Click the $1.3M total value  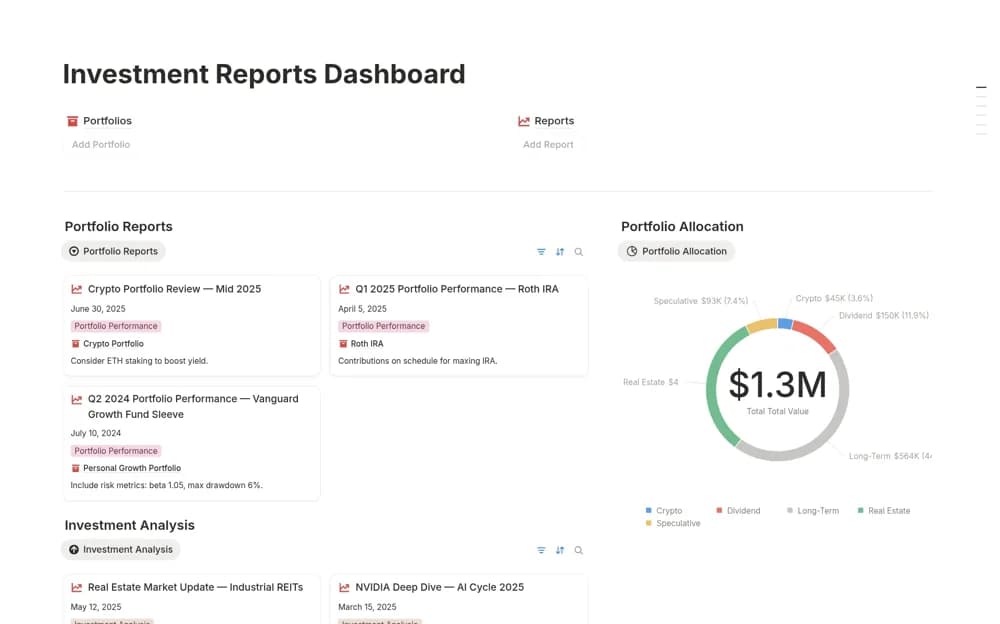pos(777,384)
